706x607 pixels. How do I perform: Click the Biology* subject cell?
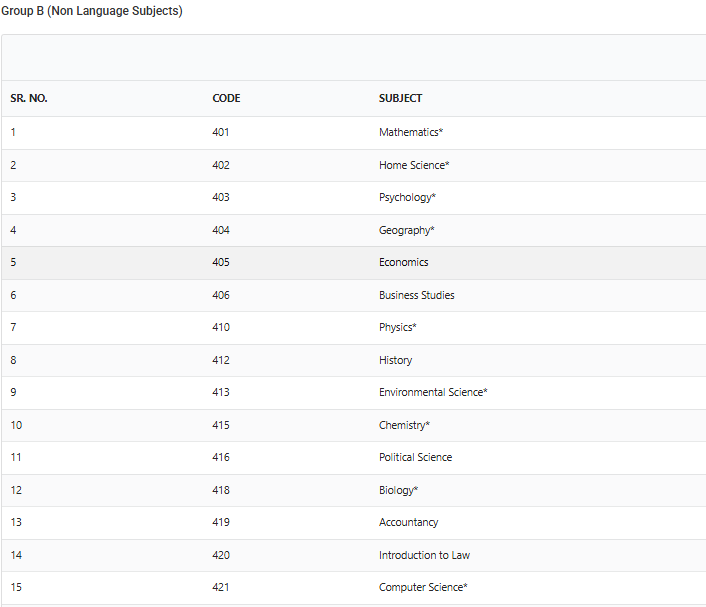tap(398, 490)
